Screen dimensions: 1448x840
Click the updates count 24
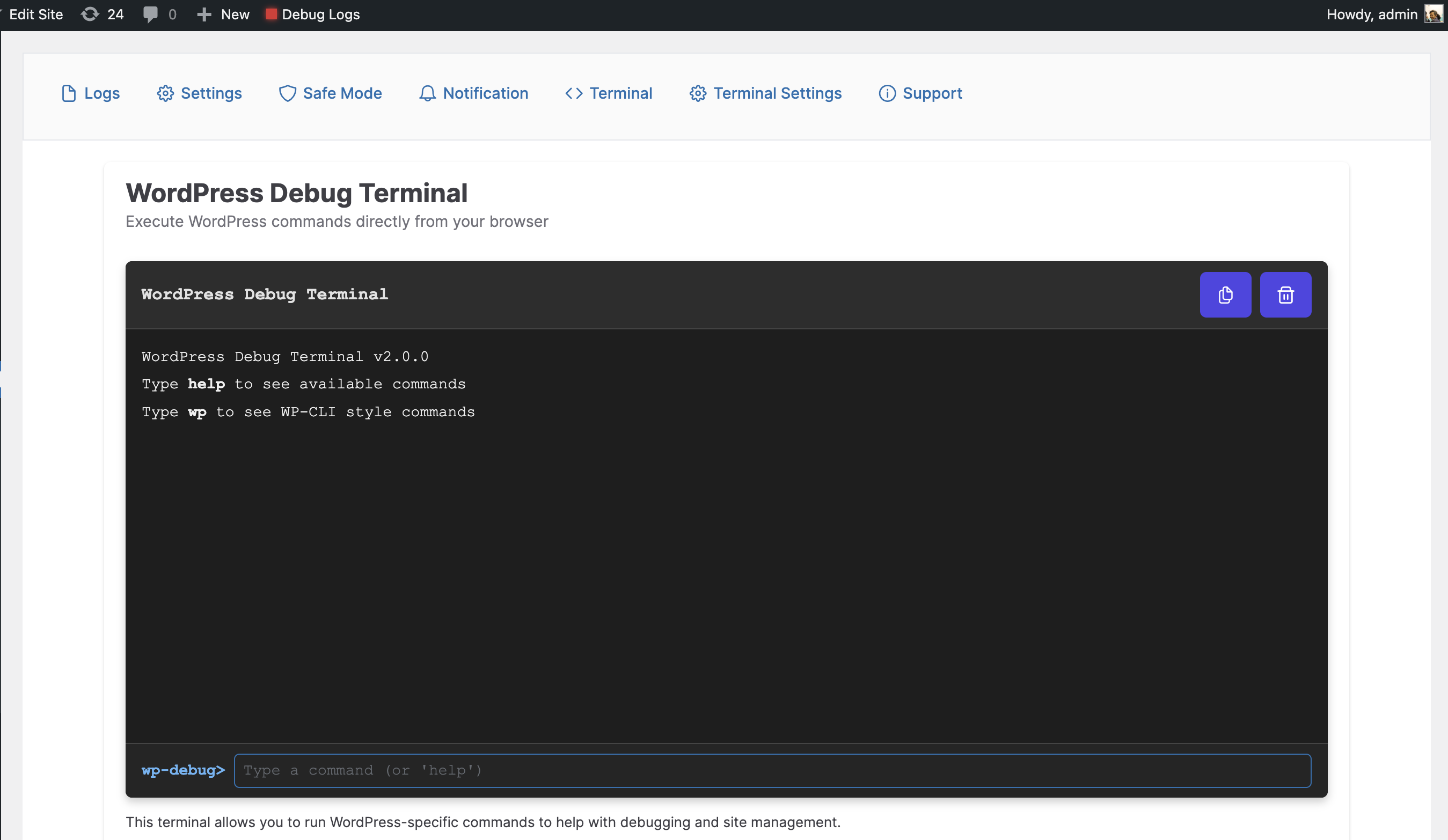coord(115,14)
